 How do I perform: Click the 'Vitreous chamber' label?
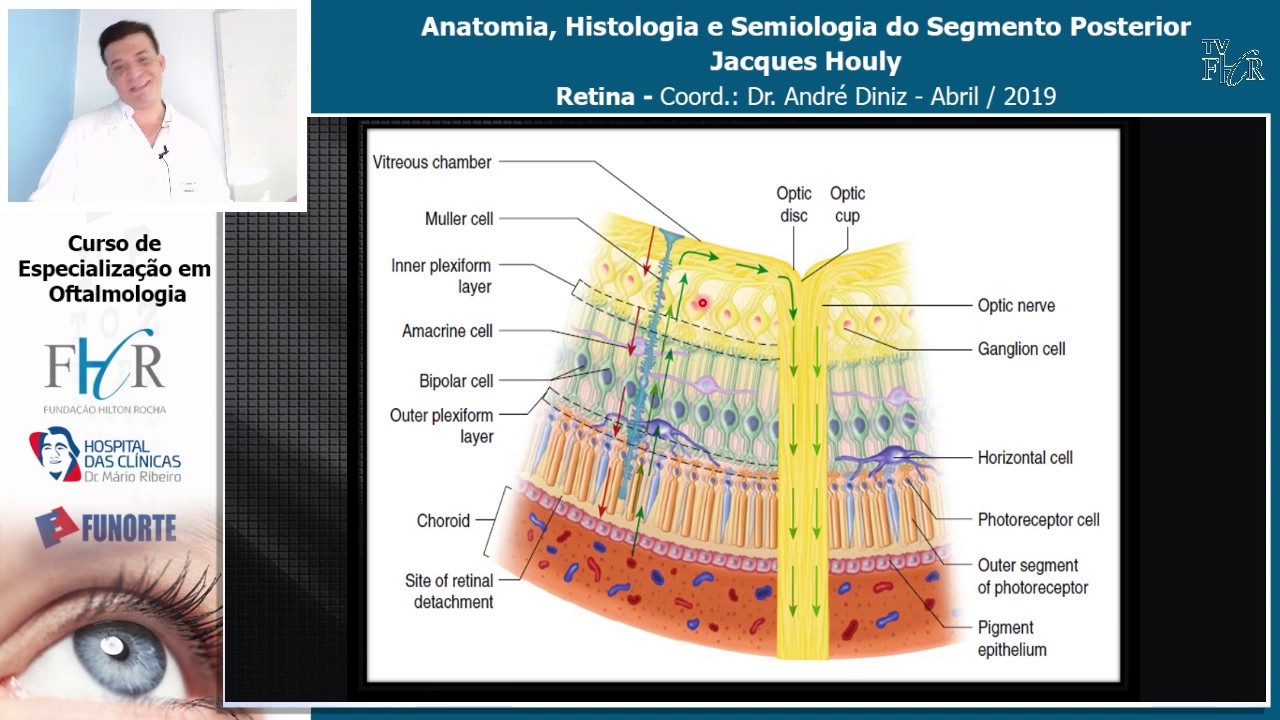click(432, 162)
